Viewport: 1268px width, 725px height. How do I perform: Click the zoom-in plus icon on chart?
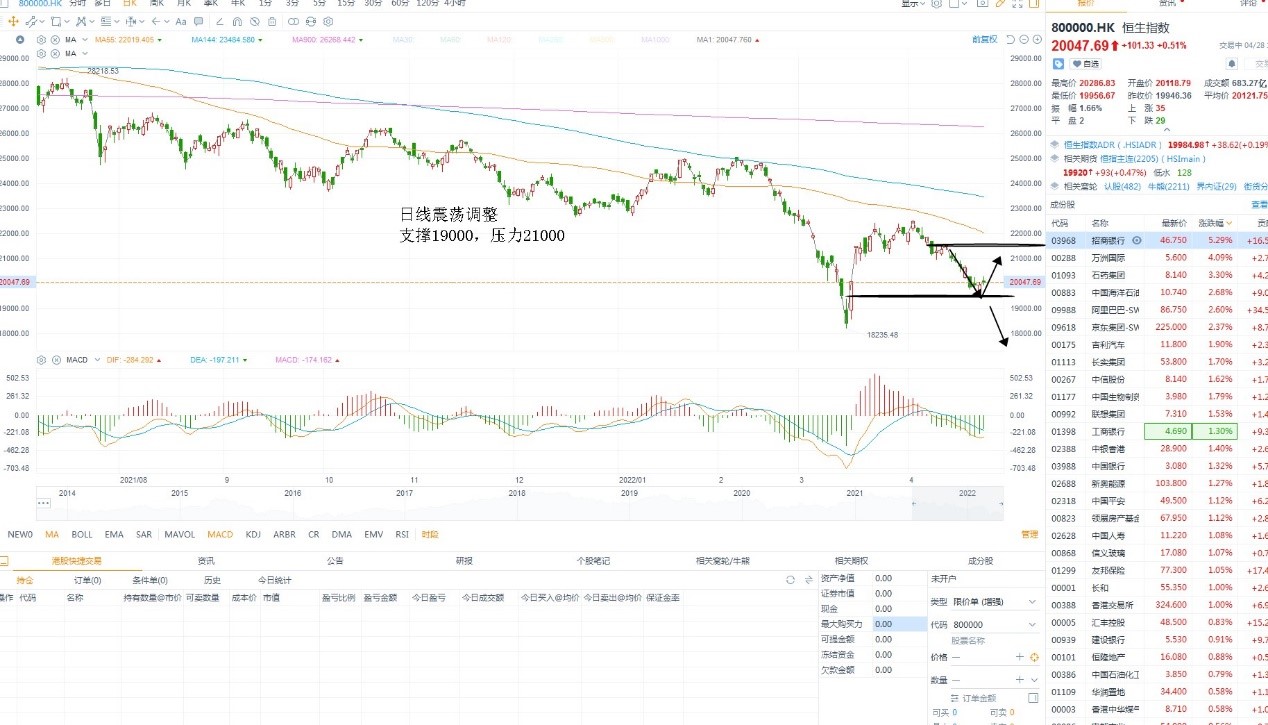coord(1037,39)
